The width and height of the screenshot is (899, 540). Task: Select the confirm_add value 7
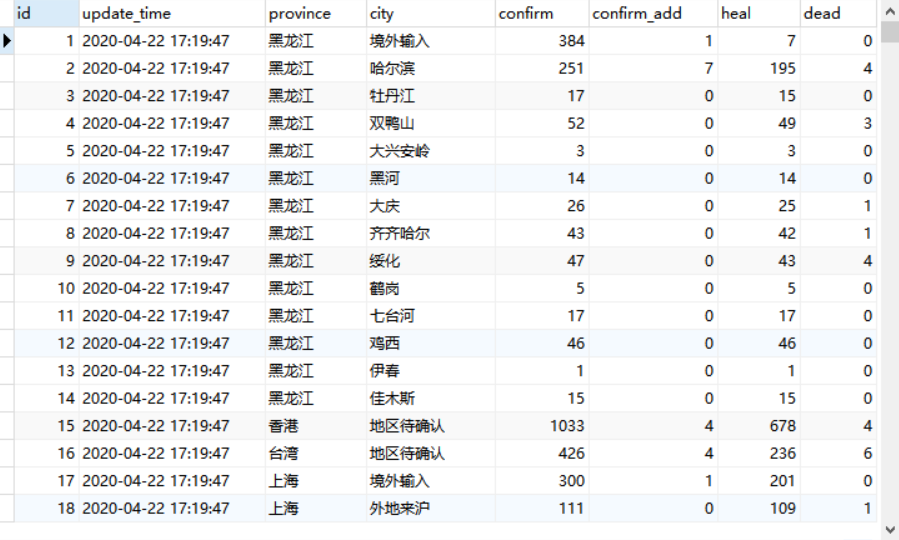709,68
